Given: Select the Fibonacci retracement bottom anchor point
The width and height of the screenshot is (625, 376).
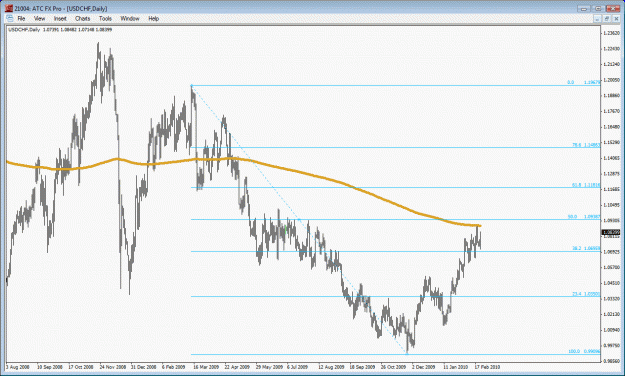Looking at the screenshot, I should point(407,353).
